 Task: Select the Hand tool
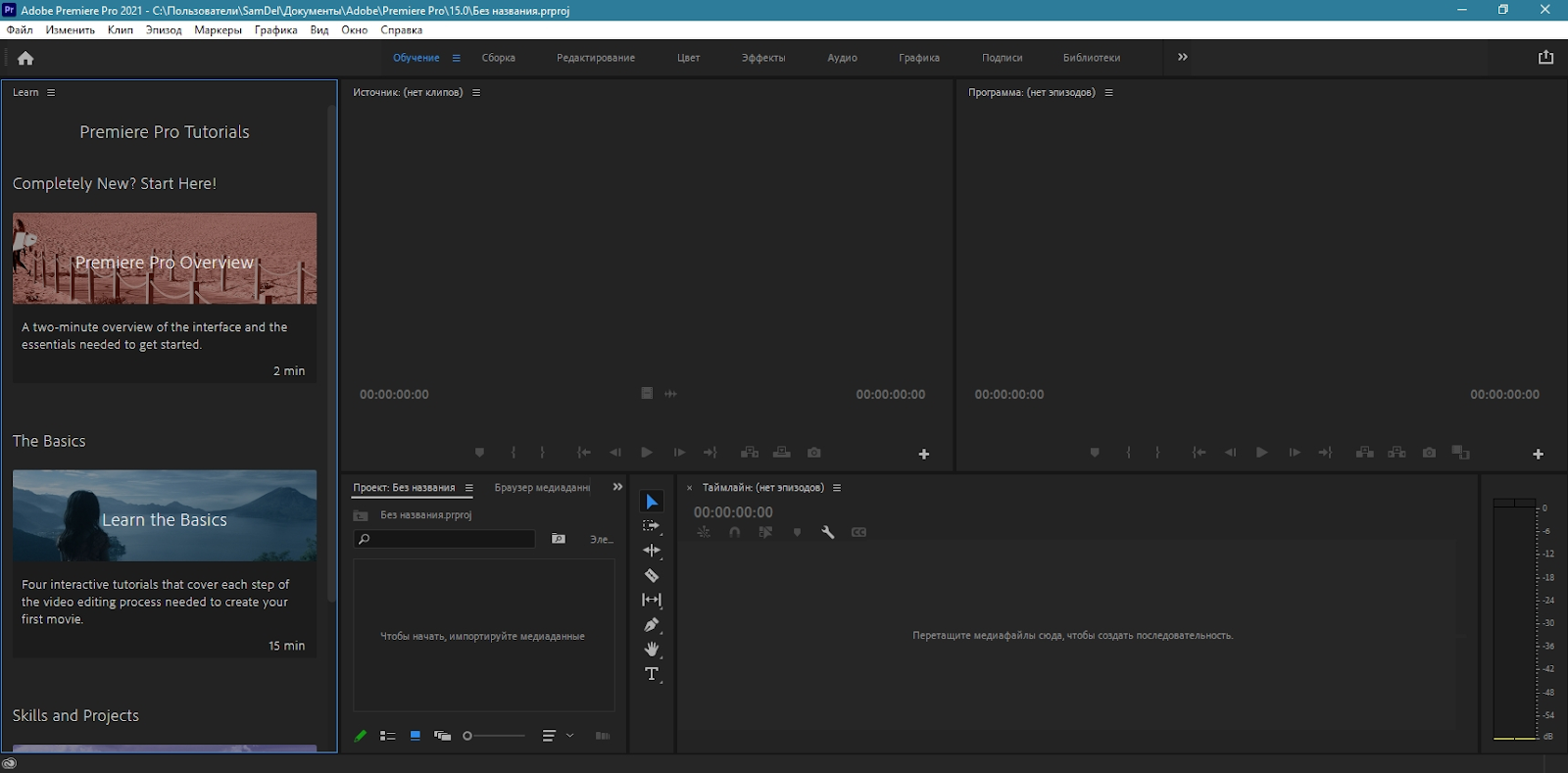(652, 649)
